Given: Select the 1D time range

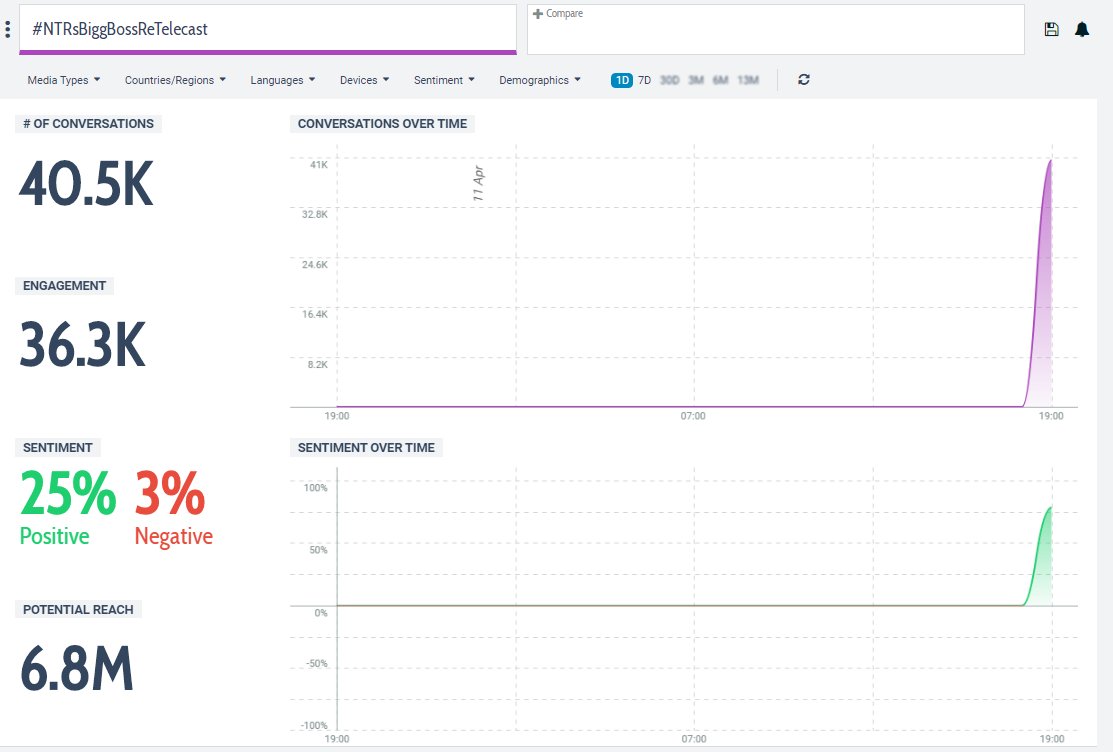Looking at the screenshot, I should tap(622, 80).
